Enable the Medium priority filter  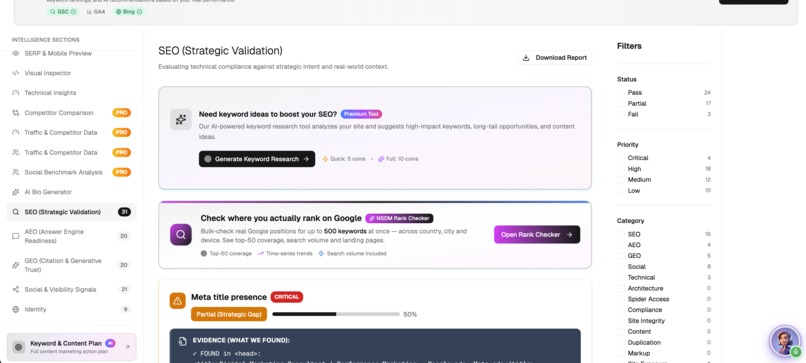point(621,179)
